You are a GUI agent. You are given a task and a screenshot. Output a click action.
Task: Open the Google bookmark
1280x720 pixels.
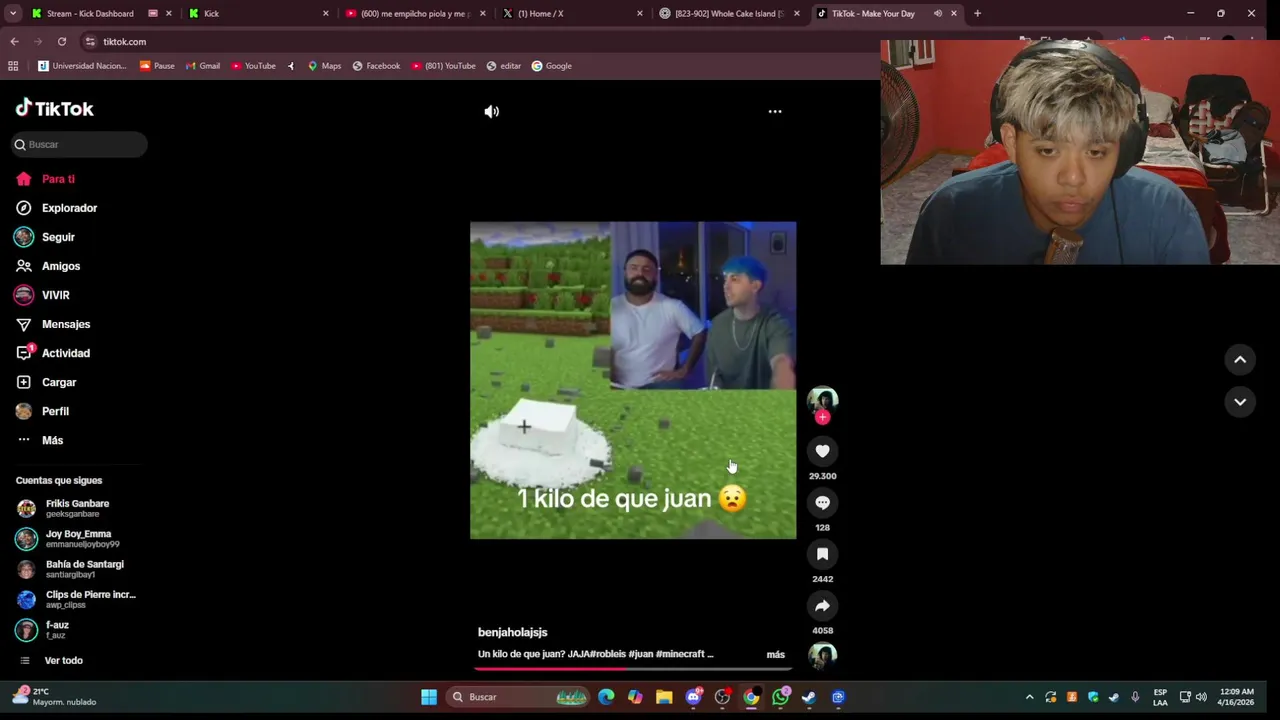pyautogui.click(x=552, y=66)
